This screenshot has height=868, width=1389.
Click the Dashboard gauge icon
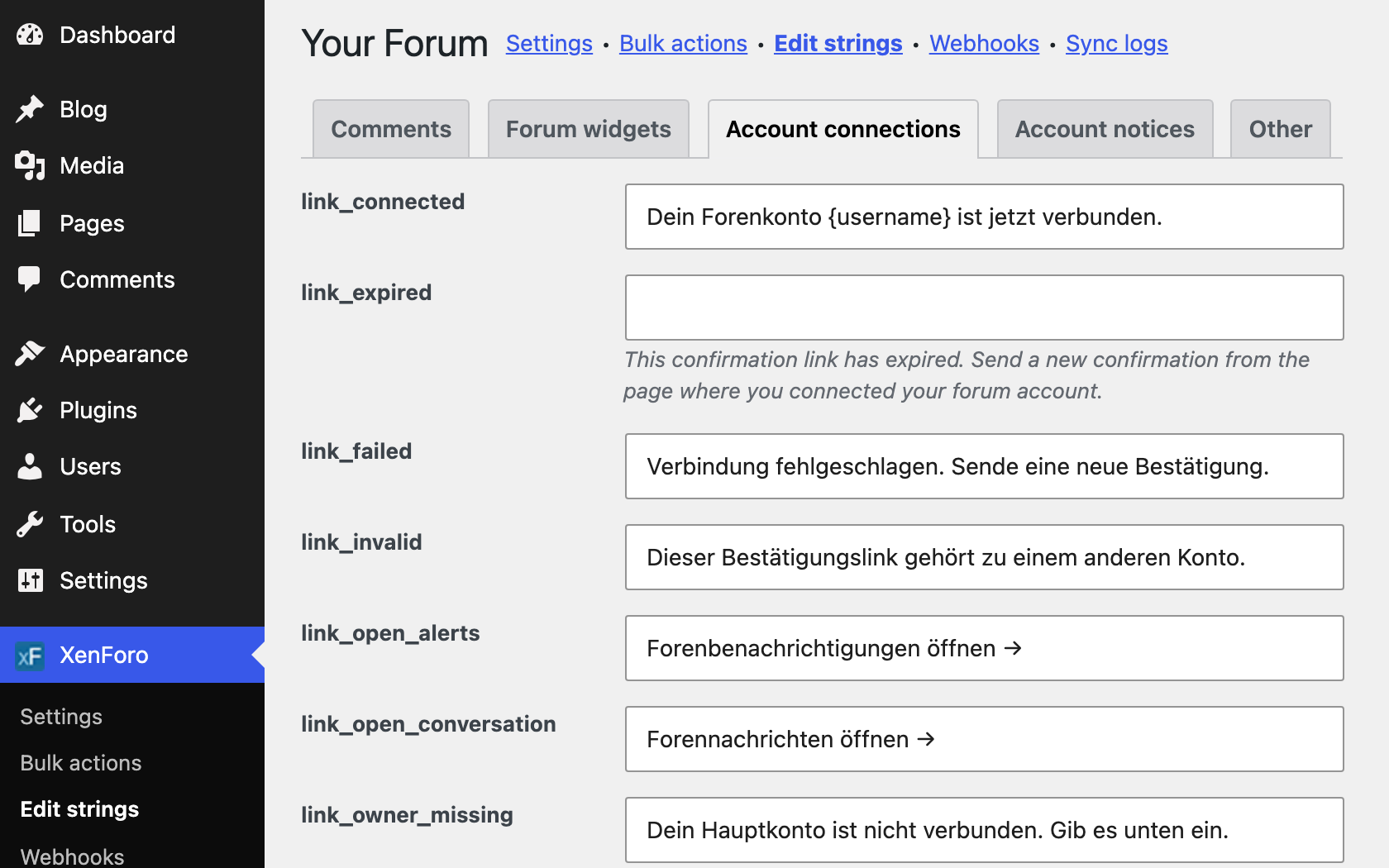(30, 35)
